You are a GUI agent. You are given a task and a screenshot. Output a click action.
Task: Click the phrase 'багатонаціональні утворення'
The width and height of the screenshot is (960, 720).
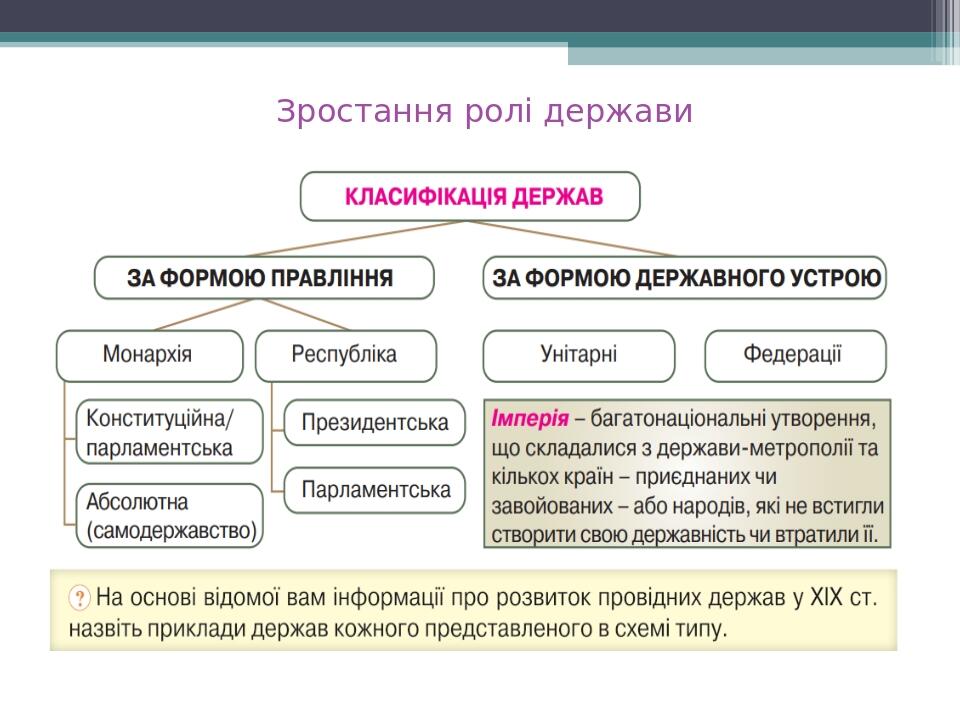coord(733,419)
